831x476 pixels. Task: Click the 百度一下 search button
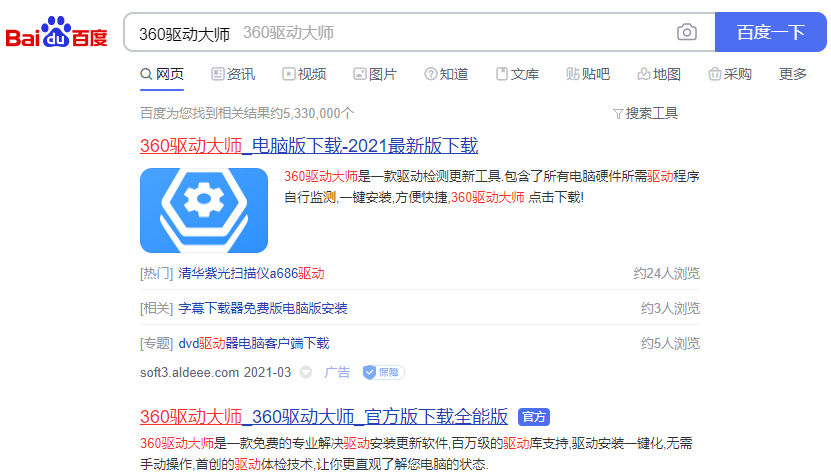(771, 32)
